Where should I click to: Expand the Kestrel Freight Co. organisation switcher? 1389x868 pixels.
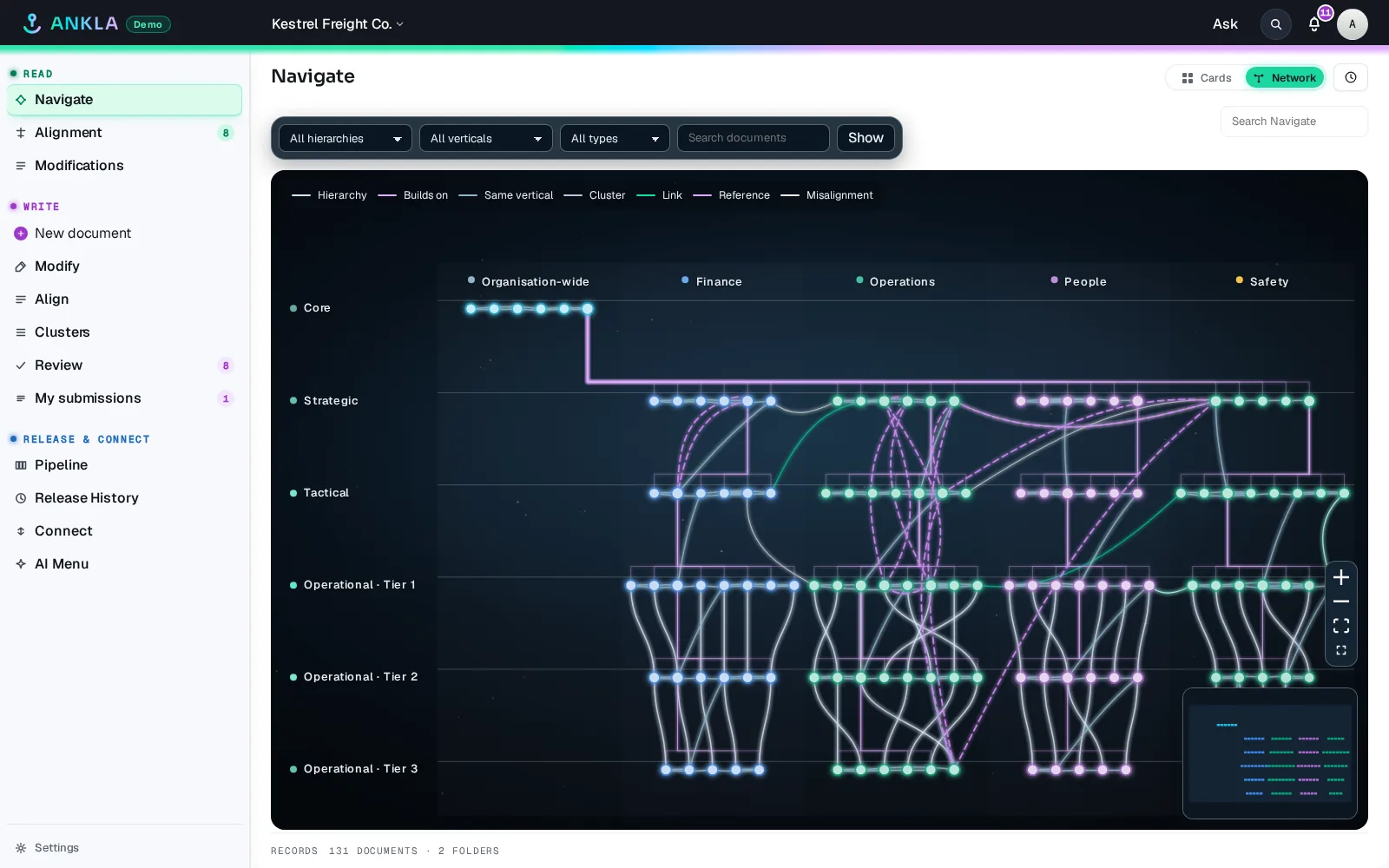coord(338,24)
